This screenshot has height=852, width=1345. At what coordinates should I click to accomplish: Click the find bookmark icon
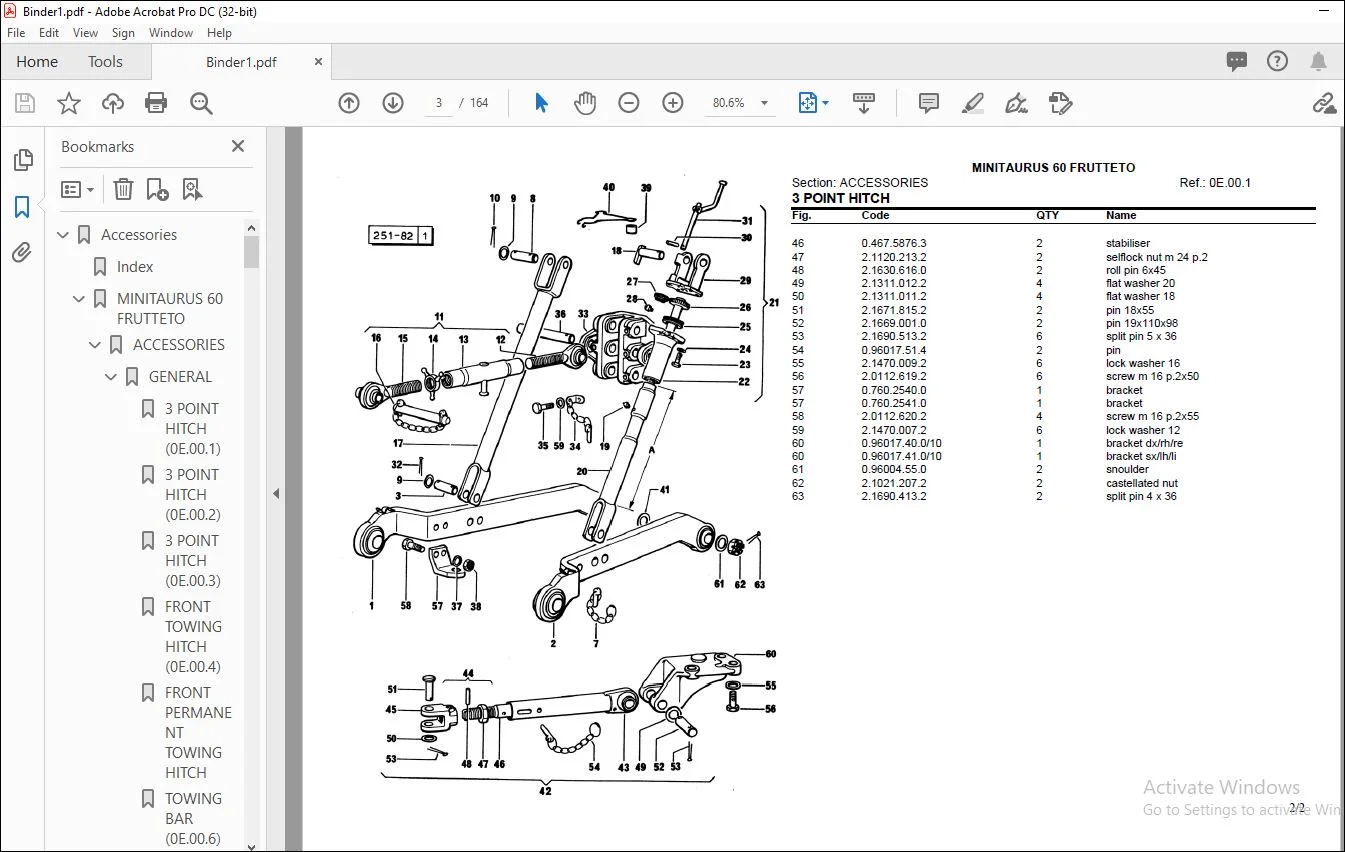192,189
